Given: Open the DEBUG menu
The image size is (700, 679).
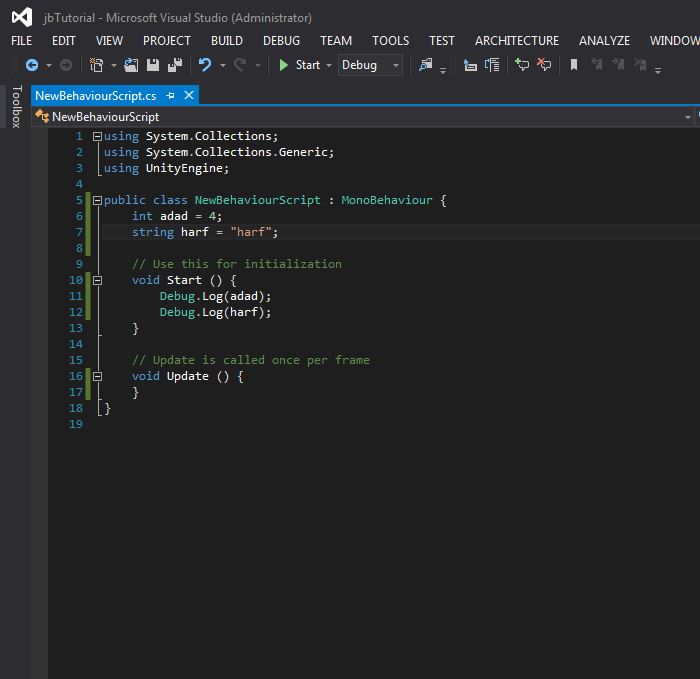Looking at the screenshot, I should 281,41.
